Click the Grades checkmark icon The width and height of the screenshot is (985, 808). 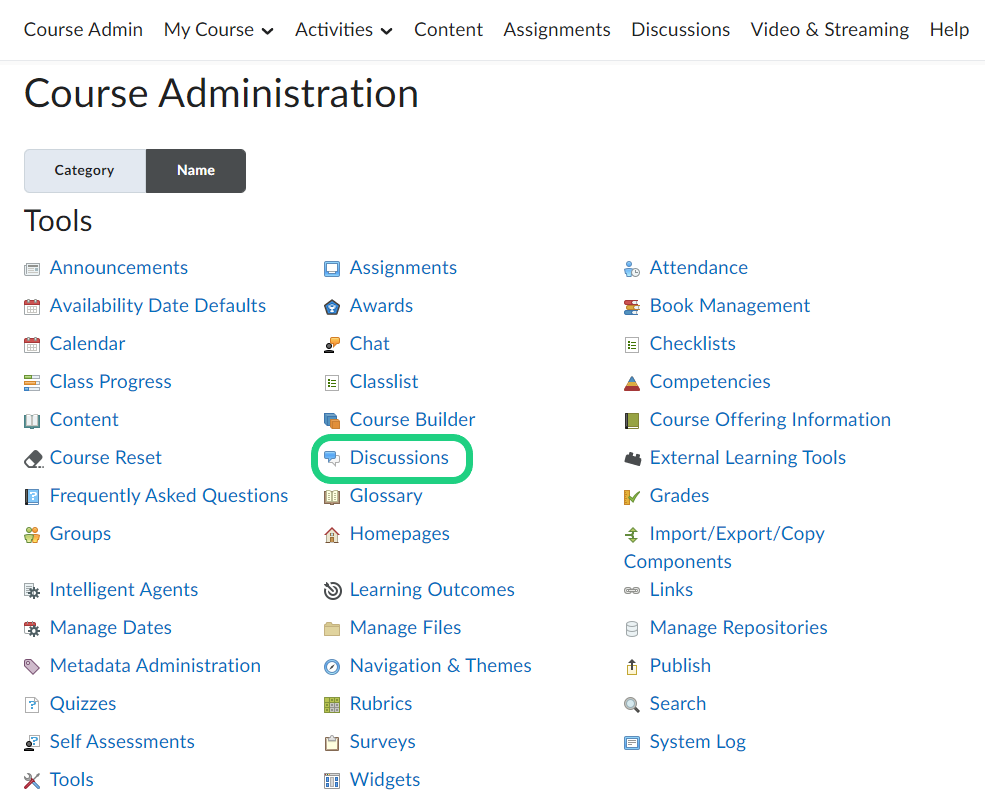(x=631, y=497)
